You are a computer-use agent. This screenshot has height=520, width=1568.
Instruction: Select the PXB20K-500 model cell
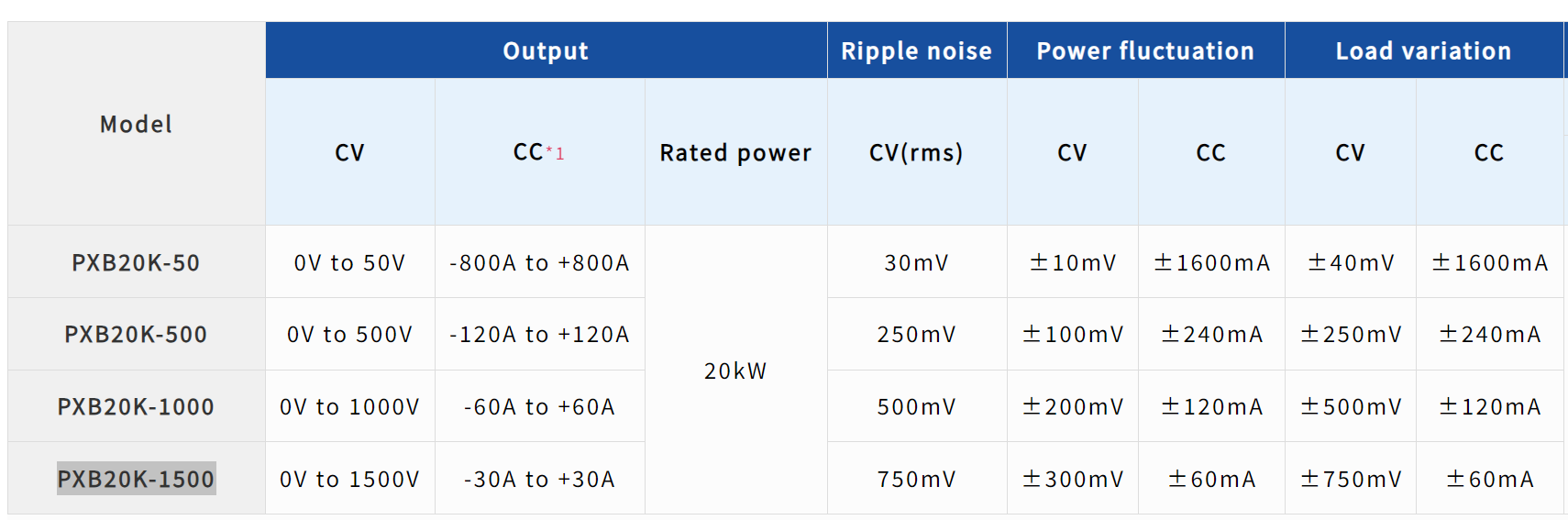click(136, 335)
